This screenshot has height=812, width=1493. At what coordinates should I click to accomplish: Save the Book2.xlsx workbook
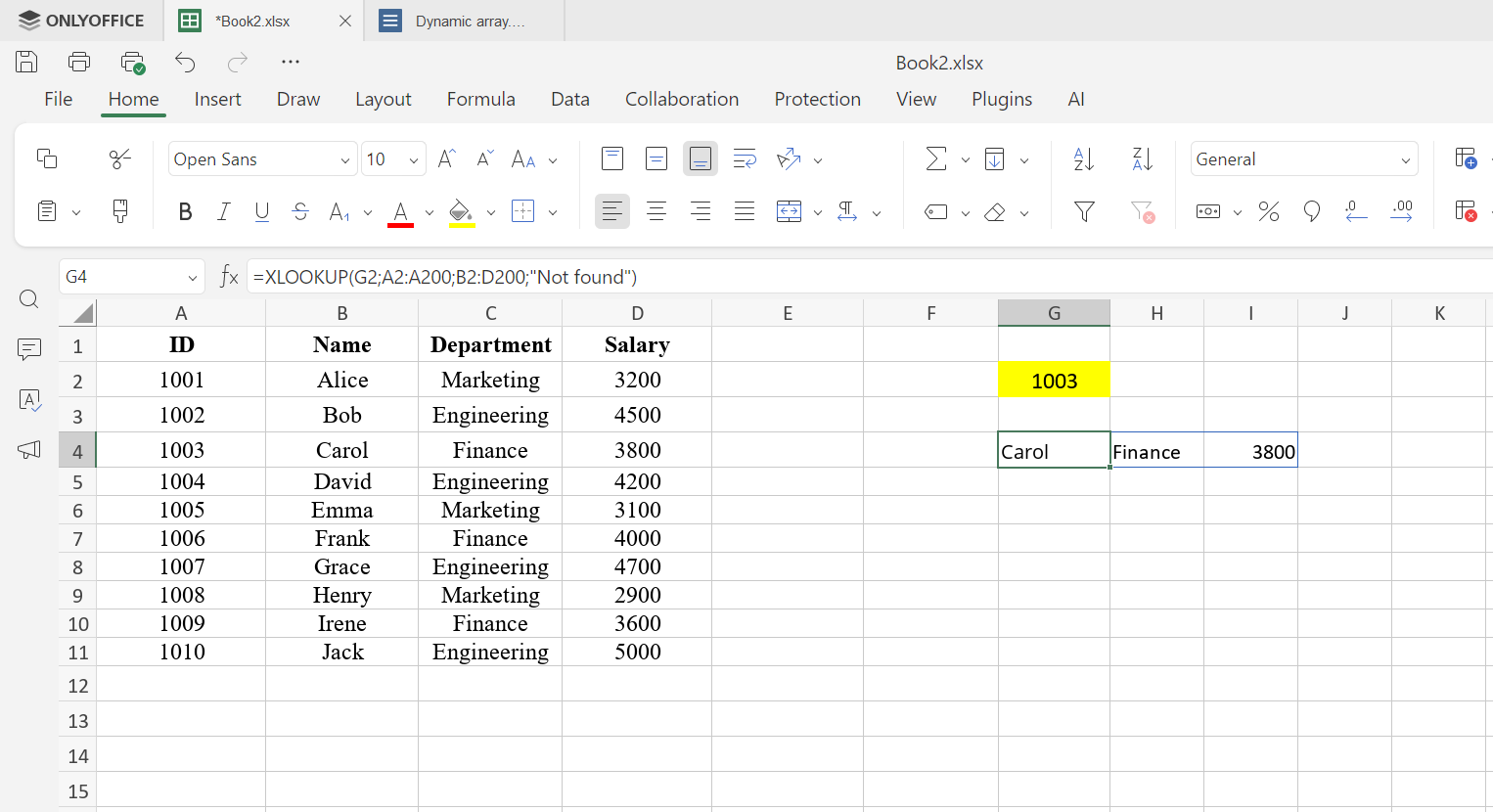[x=25, y=61]
